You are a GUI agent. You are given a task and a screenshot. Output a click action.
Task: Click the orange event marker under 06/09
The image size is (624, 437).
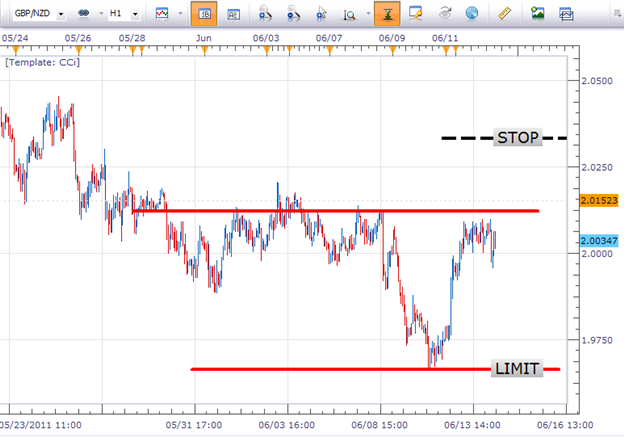pos(392,50)
